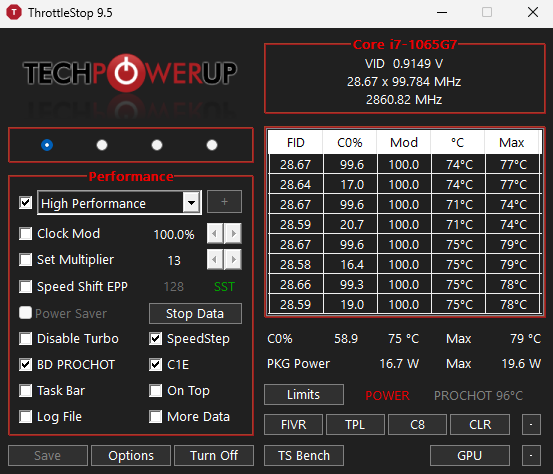Viewport: 553px width, 474px height.
Task: Open the Limits window
Action: point(304,395)
